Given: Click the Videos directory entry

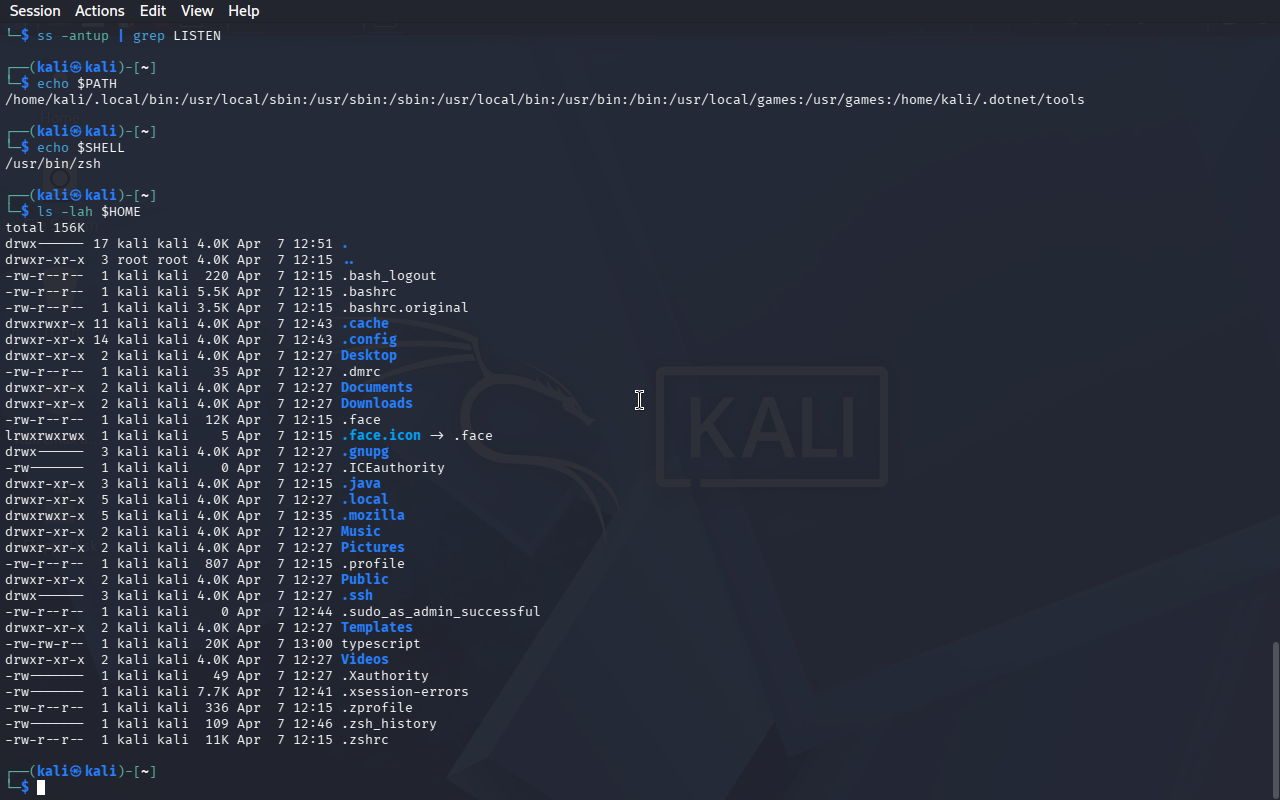Looking at the screenshot, I should tap(364, 659).
